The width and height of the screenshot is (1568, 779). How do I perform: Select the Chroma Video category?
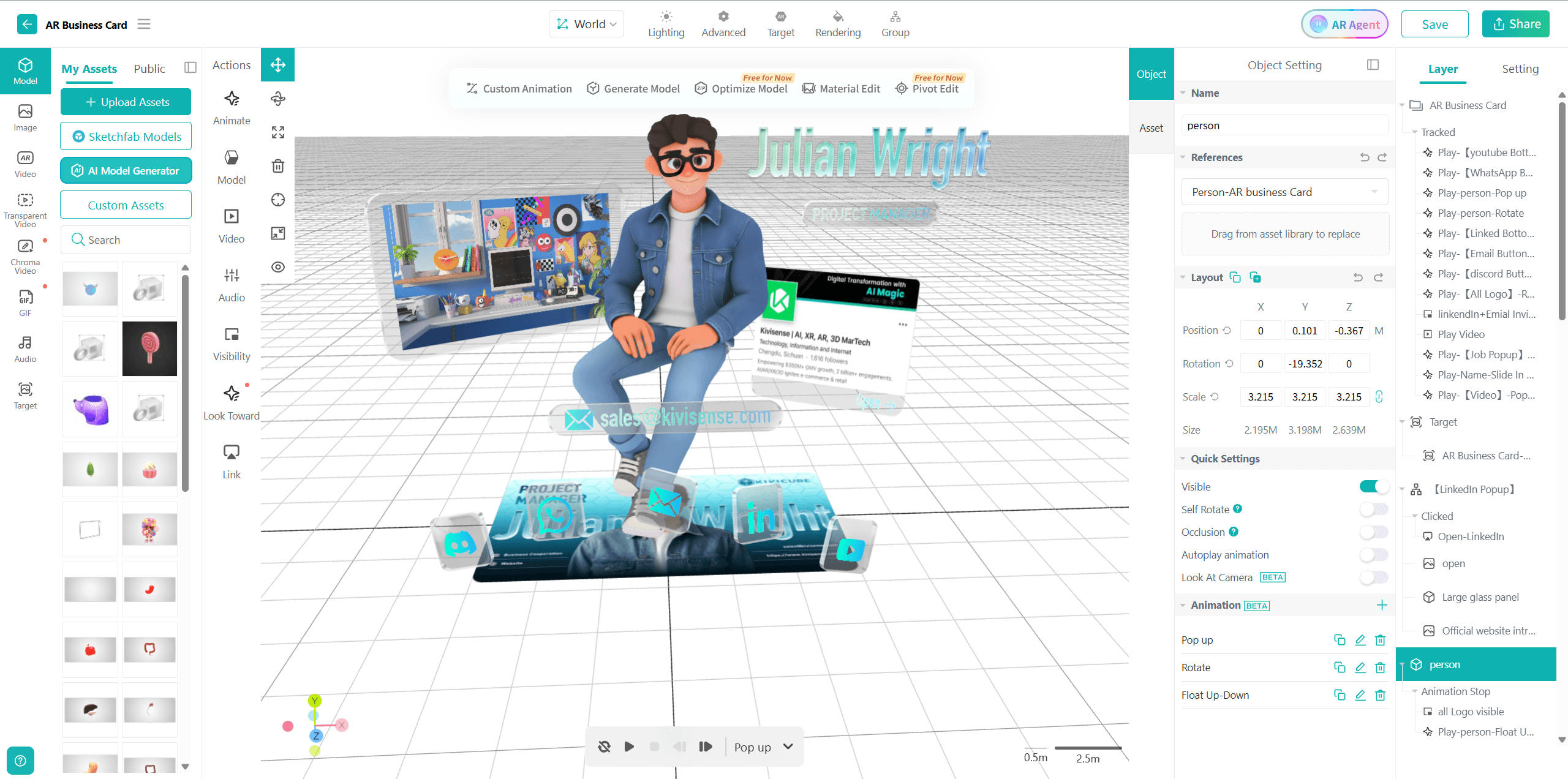[x=25, y=257]
